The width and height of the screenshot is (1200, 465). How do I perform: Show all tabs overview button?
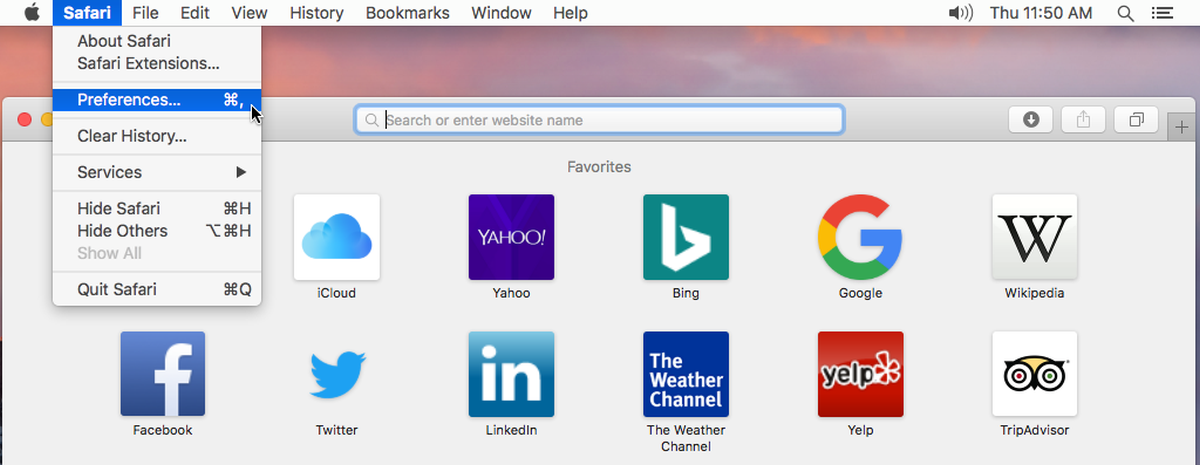pyautogui.click(x=1136, y=120)
